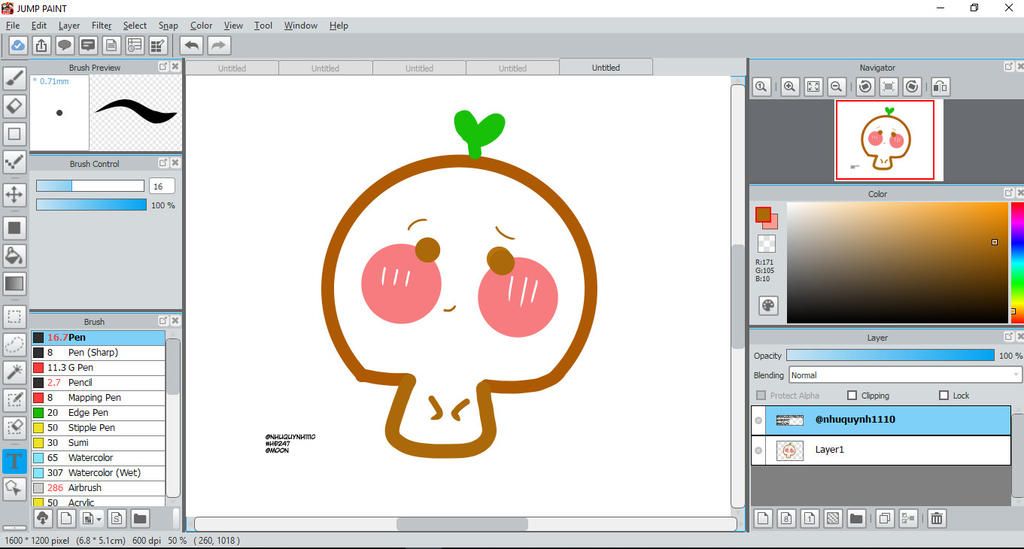Select the Pen (Sharp) brush
The width and height of the screenshot is (1024, 549).
98,353
